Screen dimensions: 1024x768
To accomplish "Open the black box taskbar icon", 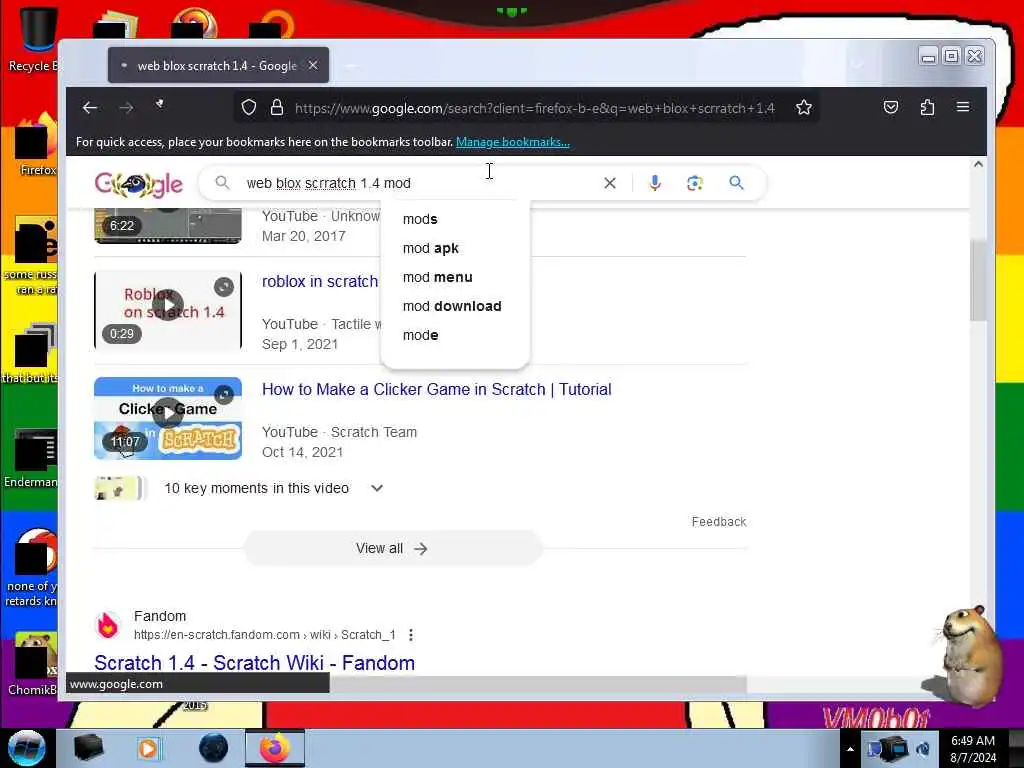I will 88,748.
